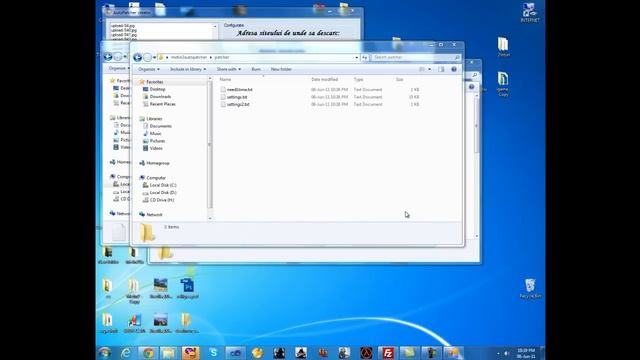Expand address bar history dropdown

click(x=357, y=58)
